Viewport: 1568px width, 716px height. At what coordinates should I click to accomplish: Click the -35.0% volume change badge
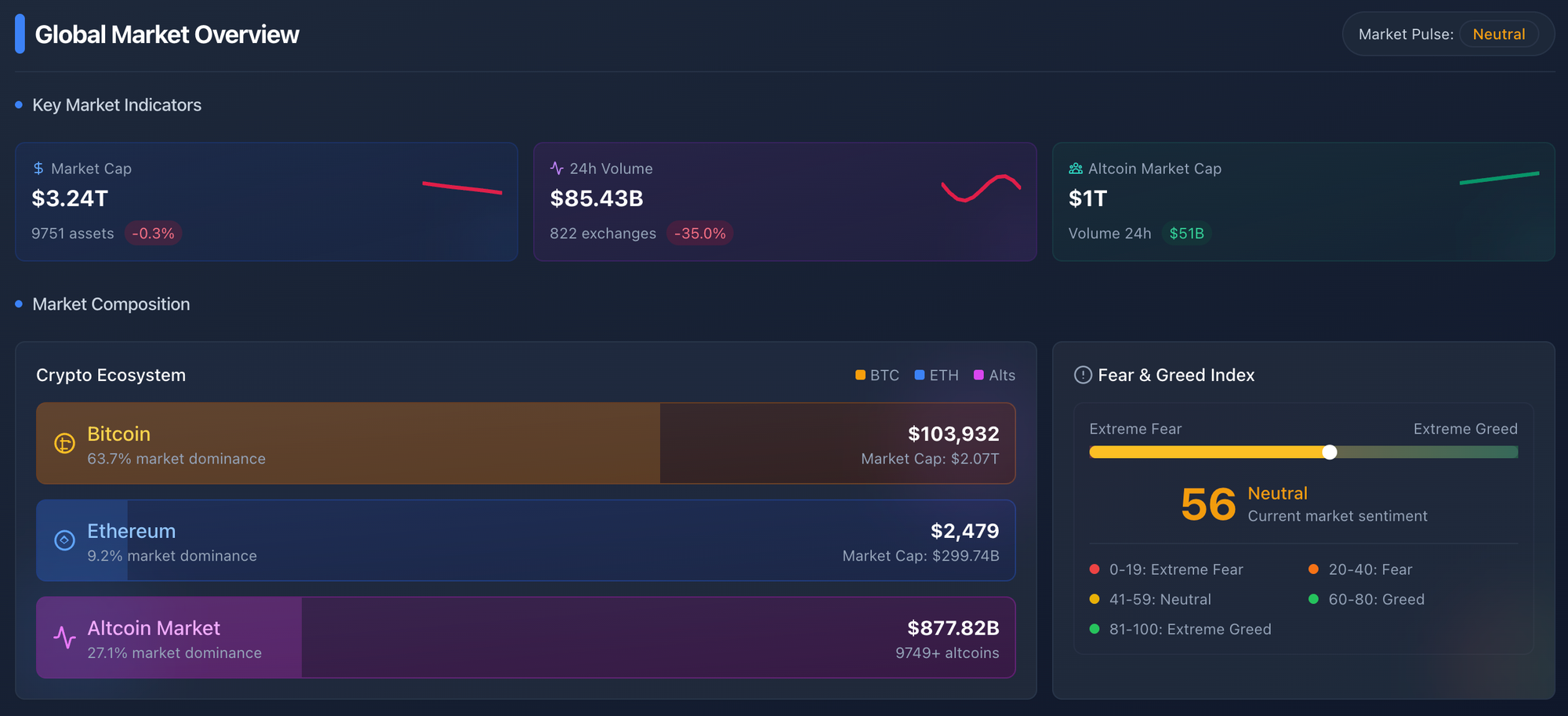point(700,234)
